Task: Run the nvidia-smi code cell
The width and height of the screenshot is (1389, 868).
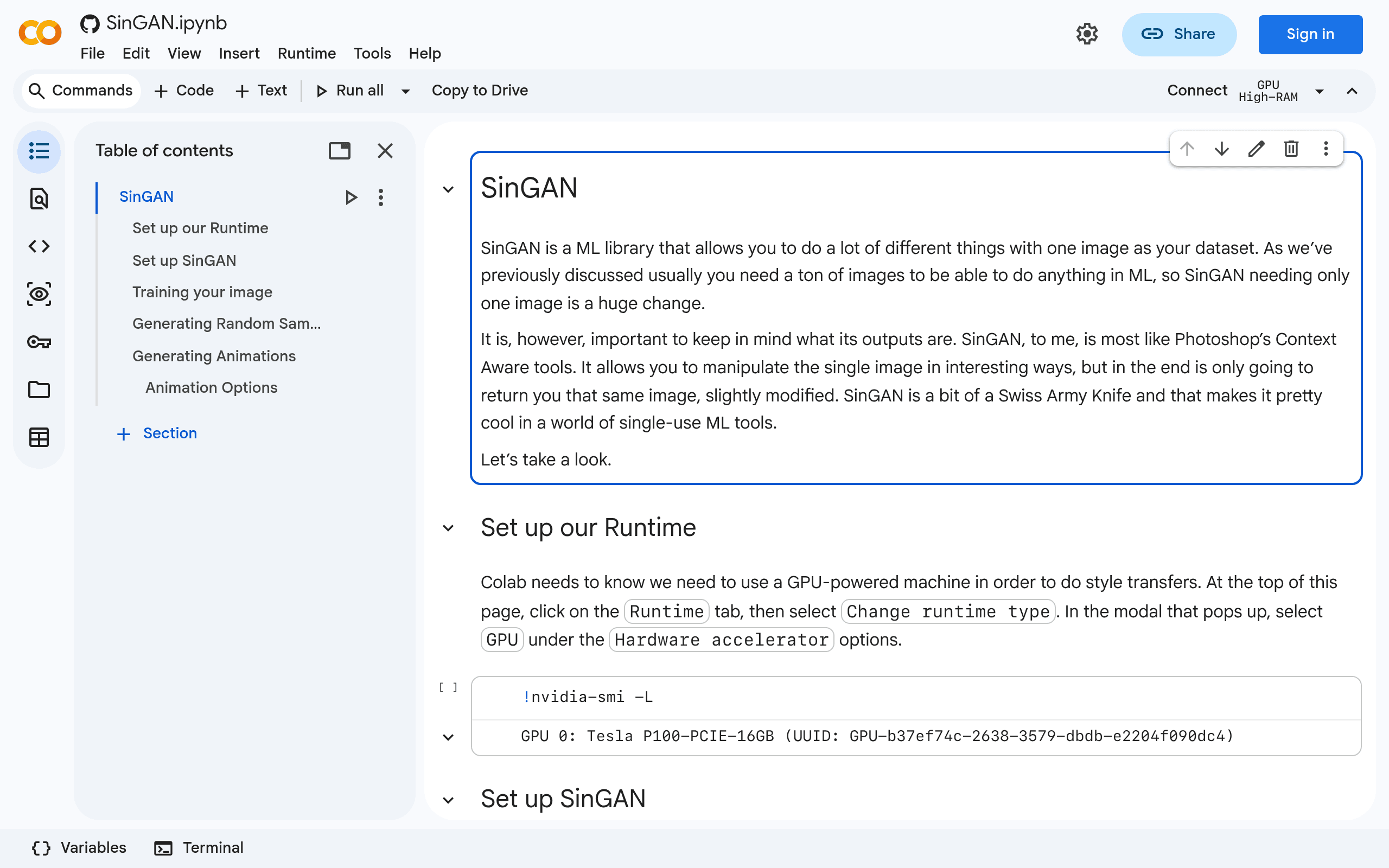Action: coord(448,688)
